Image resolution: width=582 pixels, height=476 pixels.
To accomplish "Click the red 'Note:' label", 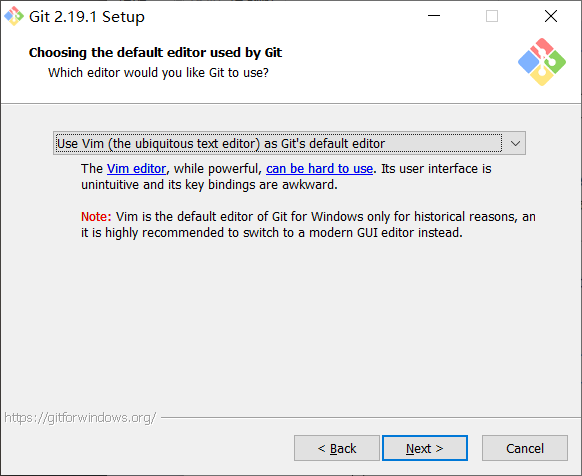I will tap(96, 216).
